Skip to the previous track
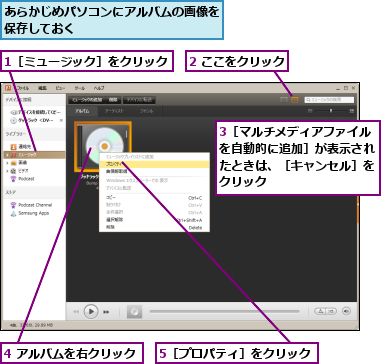The width and height of the screenshot is (381, 364). (x=76, y=312)
